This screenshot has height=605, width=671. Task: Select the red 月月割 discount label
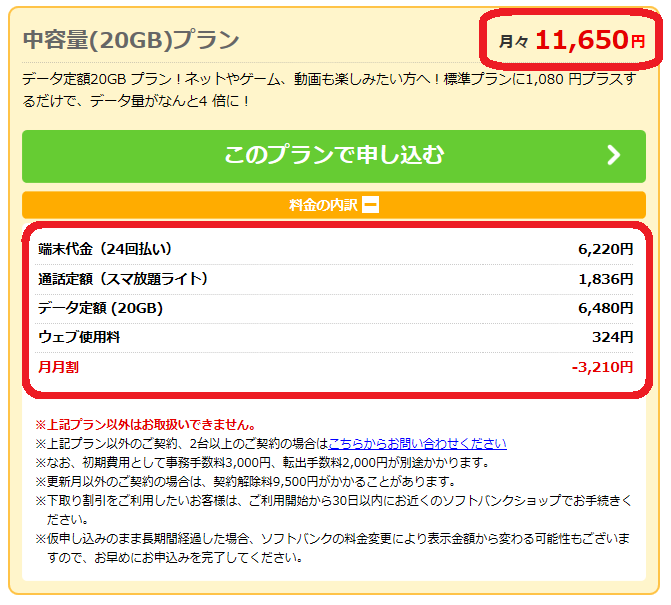tap(58, 367)
